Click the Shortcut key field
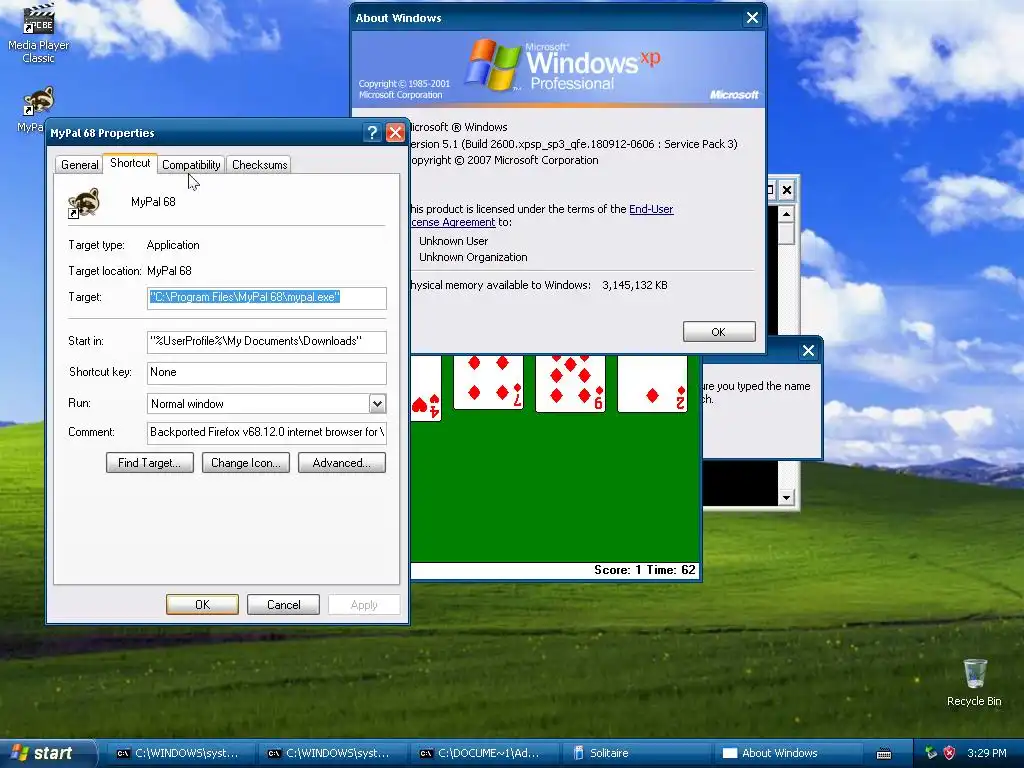1024x768 pixels. point(266,372)
